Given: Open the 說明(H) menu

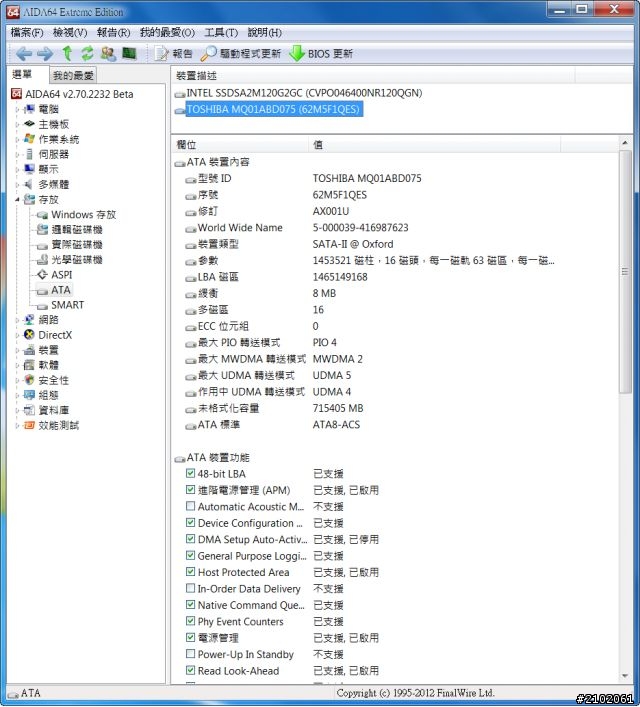Looking at the screenshot, I should coord(265,32).
